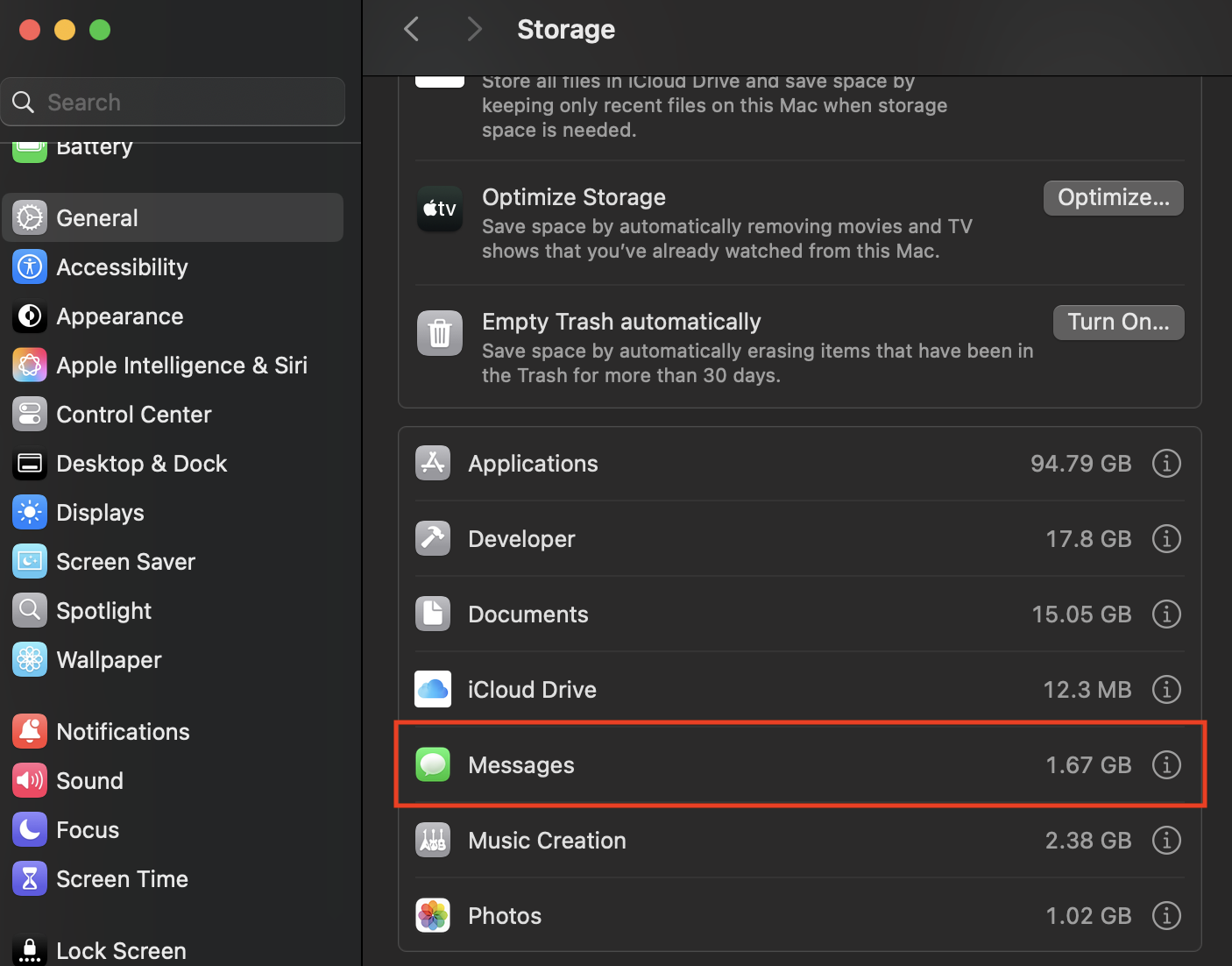
Task: Select the Messages storage category icon
Action: [x=433, y=764]
